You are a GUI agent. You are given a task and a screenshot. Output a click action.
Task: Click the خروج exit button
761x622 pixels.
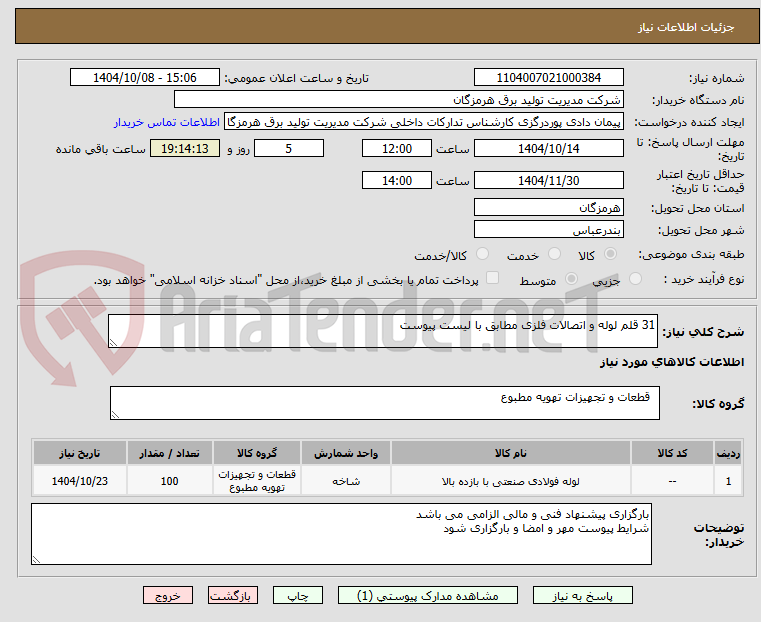(168, 595)
